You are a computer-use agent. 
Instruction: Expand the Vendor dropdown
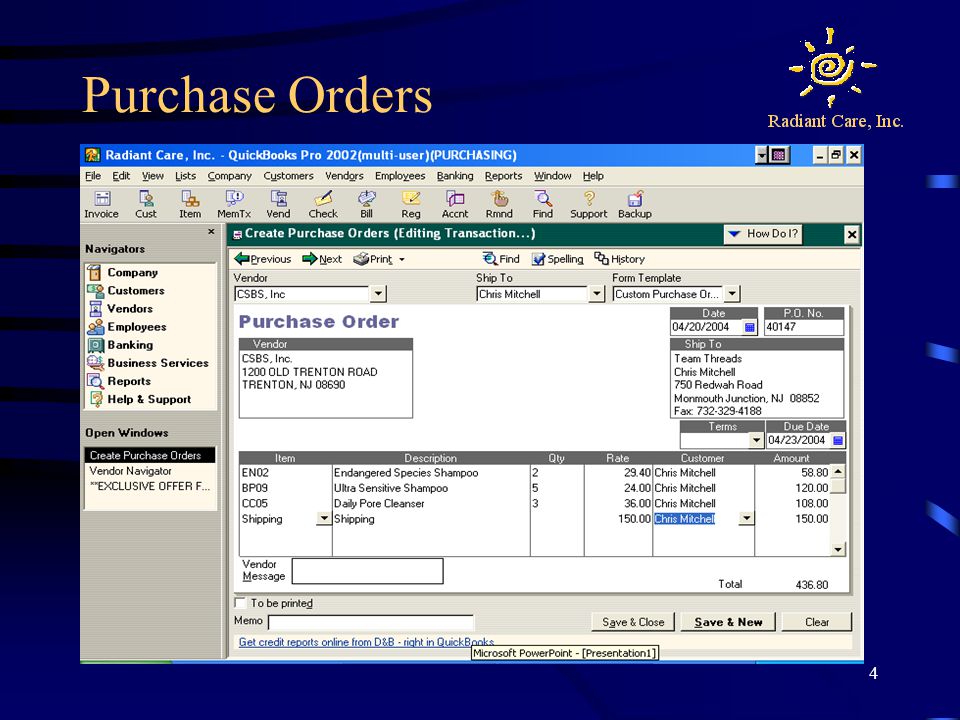pyautogui.click(x=378, y=294)
